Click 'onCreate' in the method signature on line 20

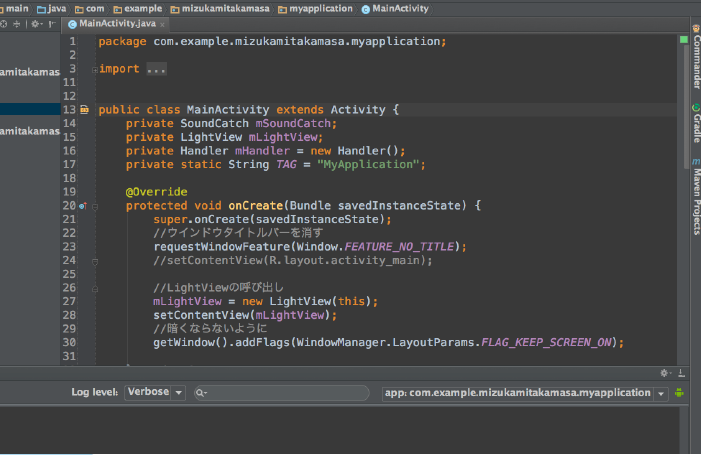point(256,206)
